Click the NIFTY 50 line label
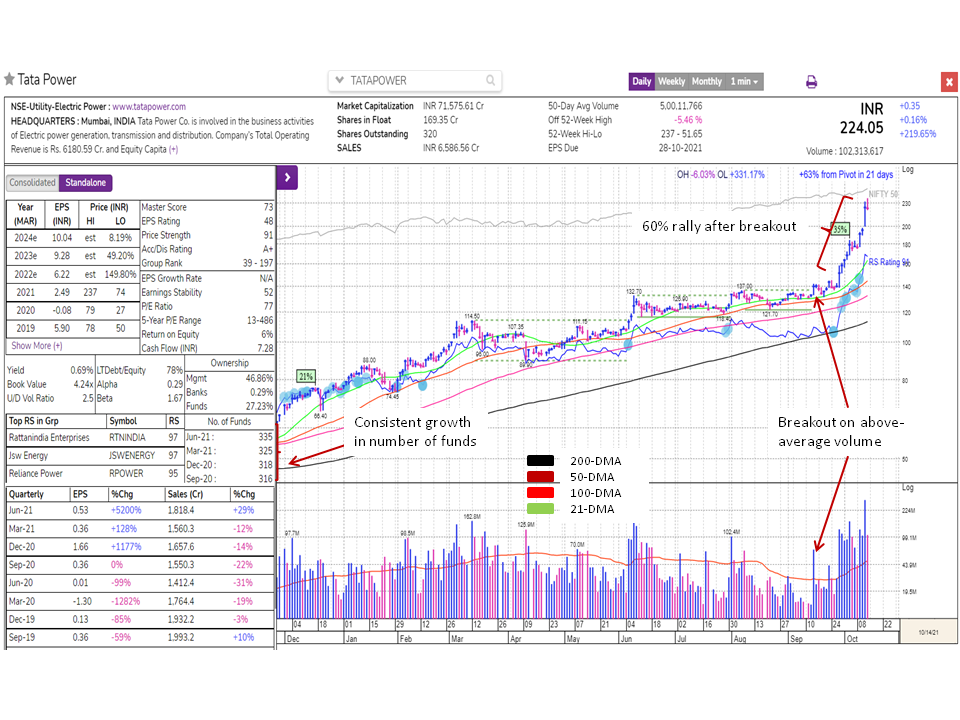Viewport: 960px width, 720px height. 883,194
